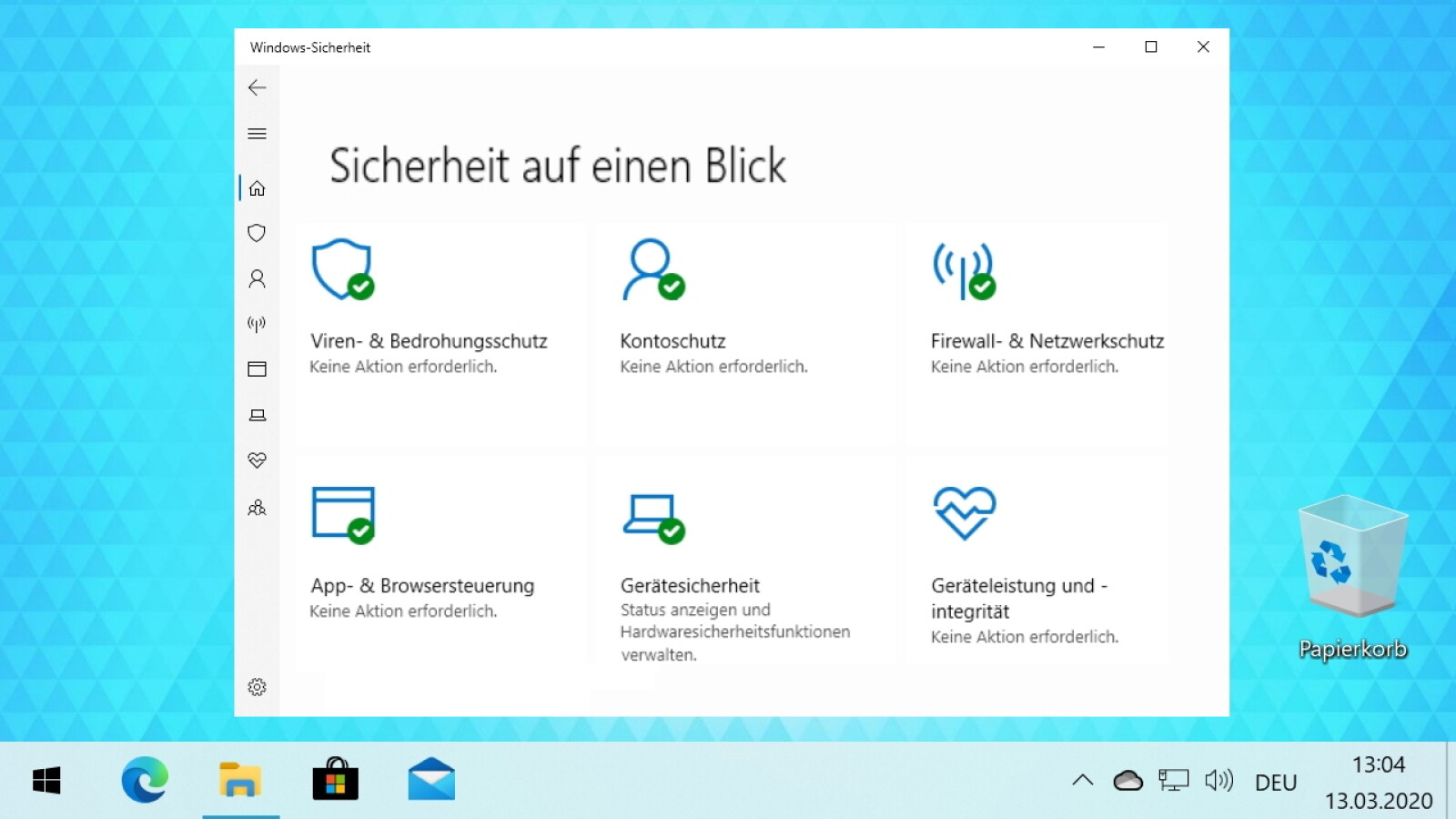The image size is (1456, 819).
Task: Click the large shield icon with checkmark
Action: coord(342,269)
